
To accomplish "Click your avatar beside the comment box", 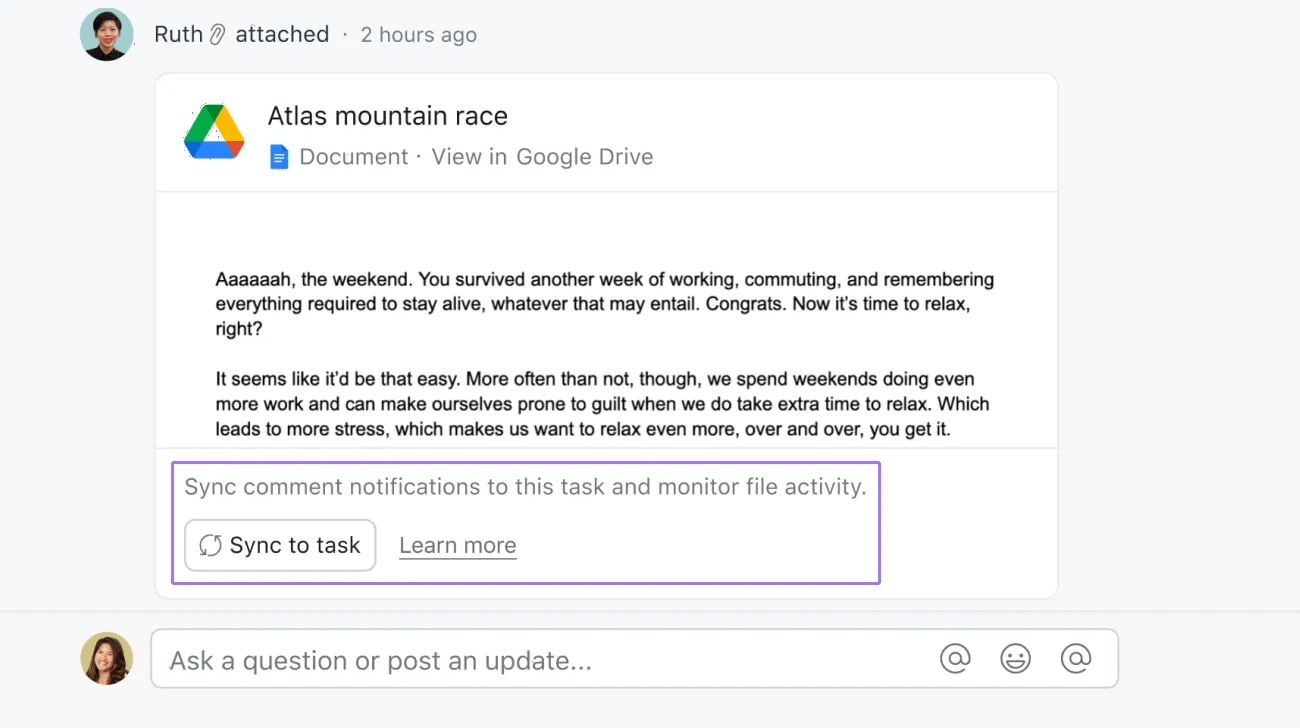I will [106, 658].
